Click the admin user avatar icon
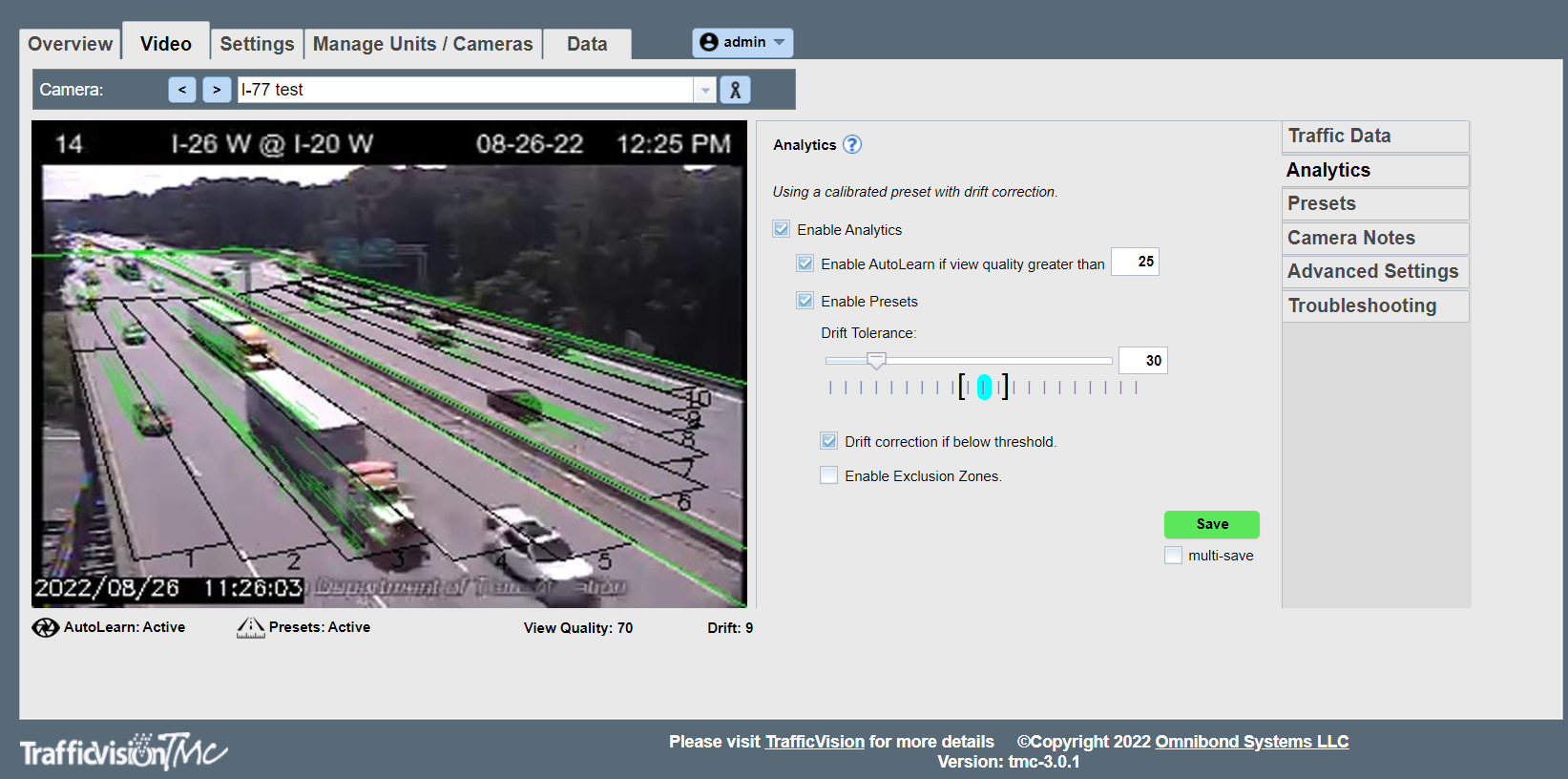Image resolution: width=1568 pixels, height=779 pixels. (x=708, y=42)
